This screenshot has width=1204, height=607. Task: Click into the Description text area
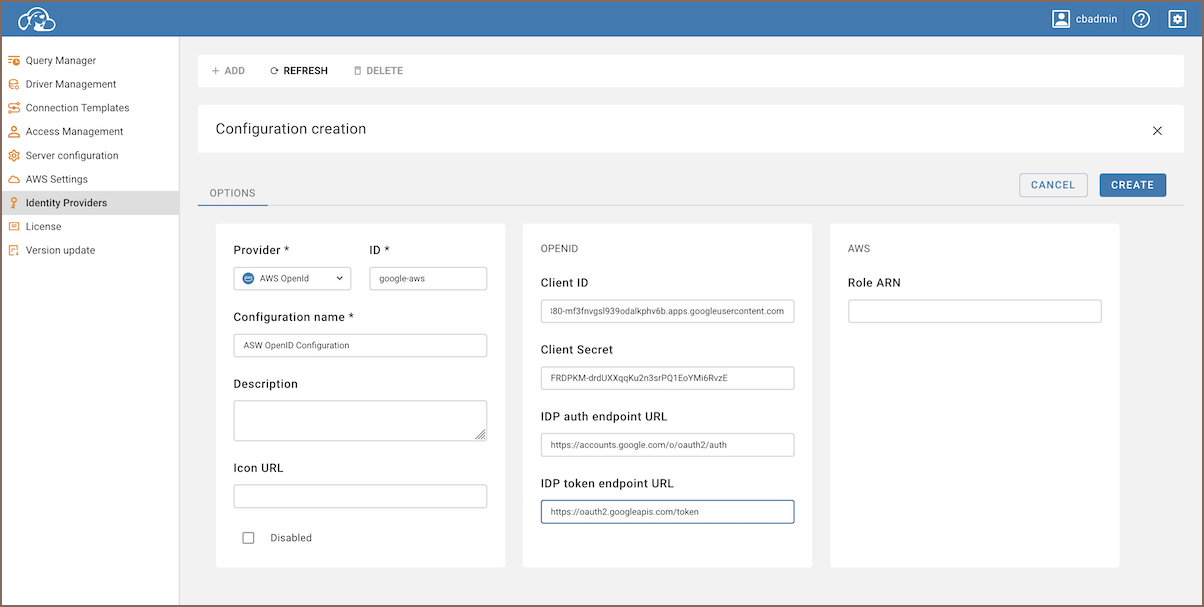pyautogui.click(x=359, y=420)
